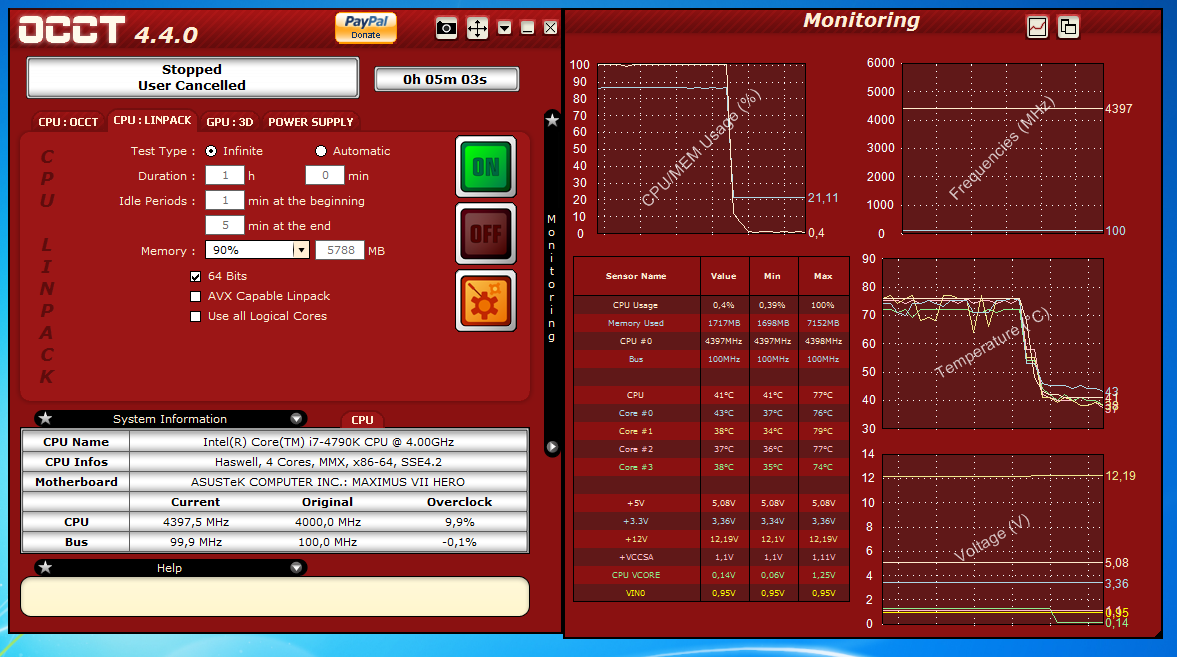Click the Help text area
This screenshot has width=1177, height=657.
click(275, 596)
